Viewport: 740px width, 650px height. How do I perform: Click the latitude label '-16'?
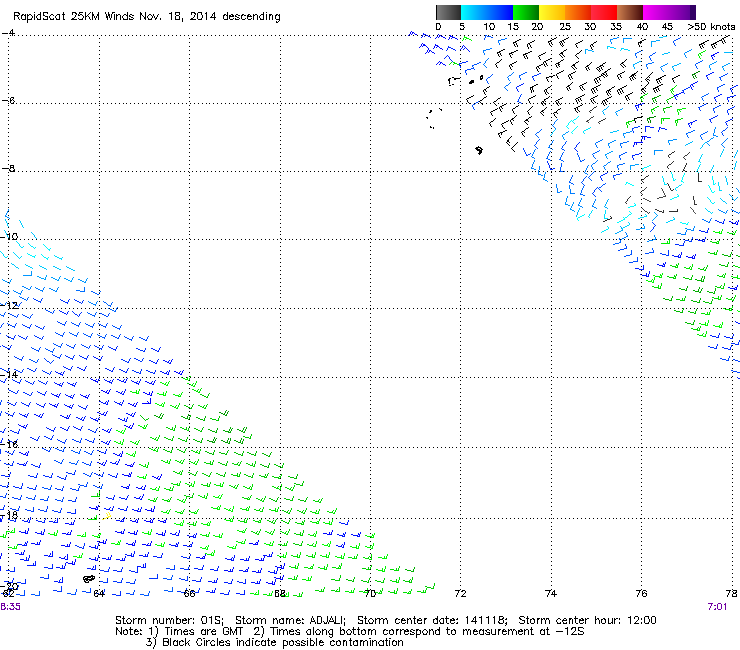(9, 444)
